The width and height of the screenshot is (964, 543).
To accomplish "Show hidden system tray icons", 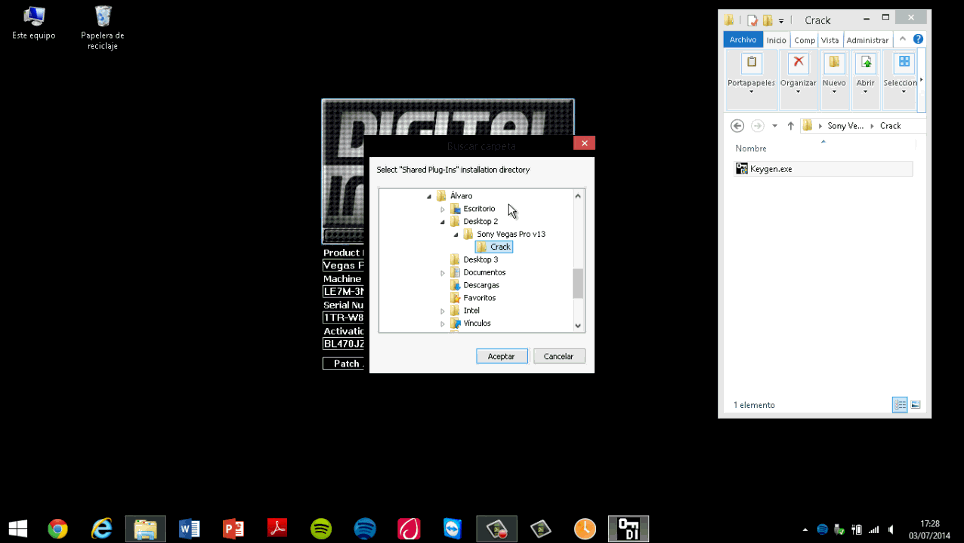I will tap(805, 529).
